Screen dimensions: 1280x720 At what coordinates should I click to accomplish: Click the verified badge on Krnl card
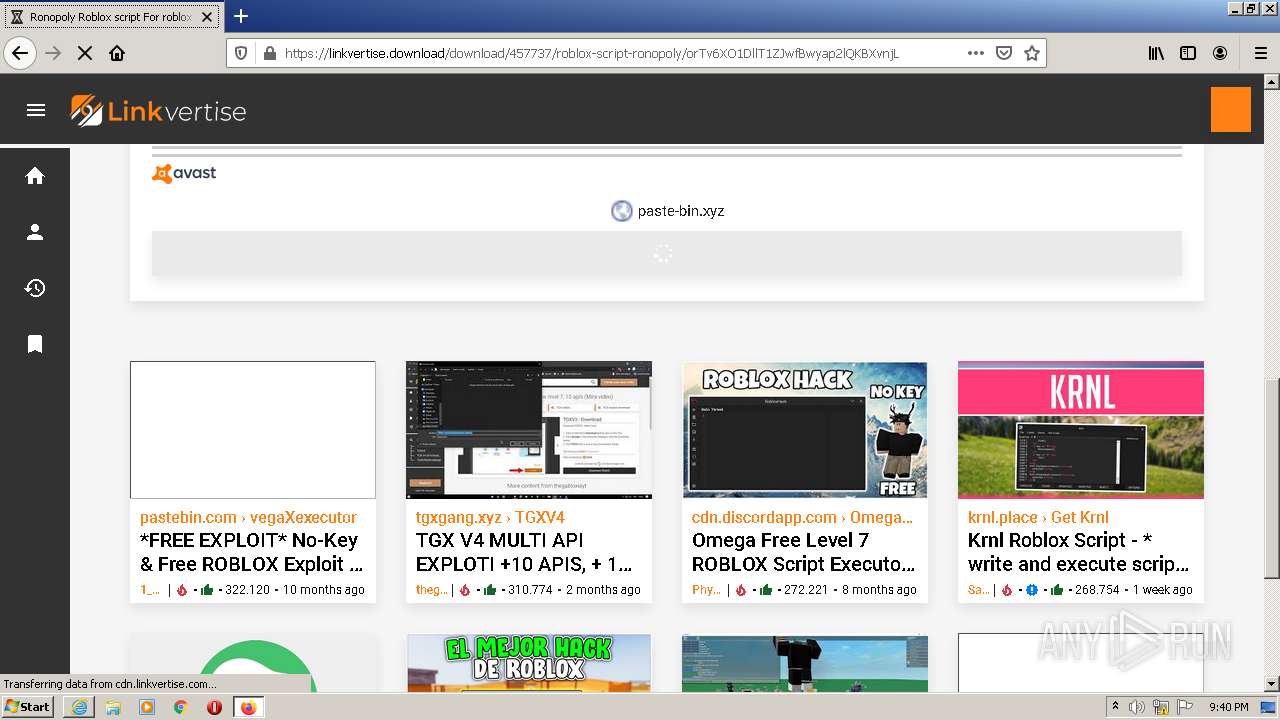tap(1032, 590)
